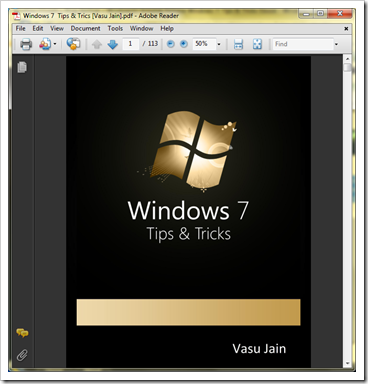Click the globe web conference icon

(73, 44)
